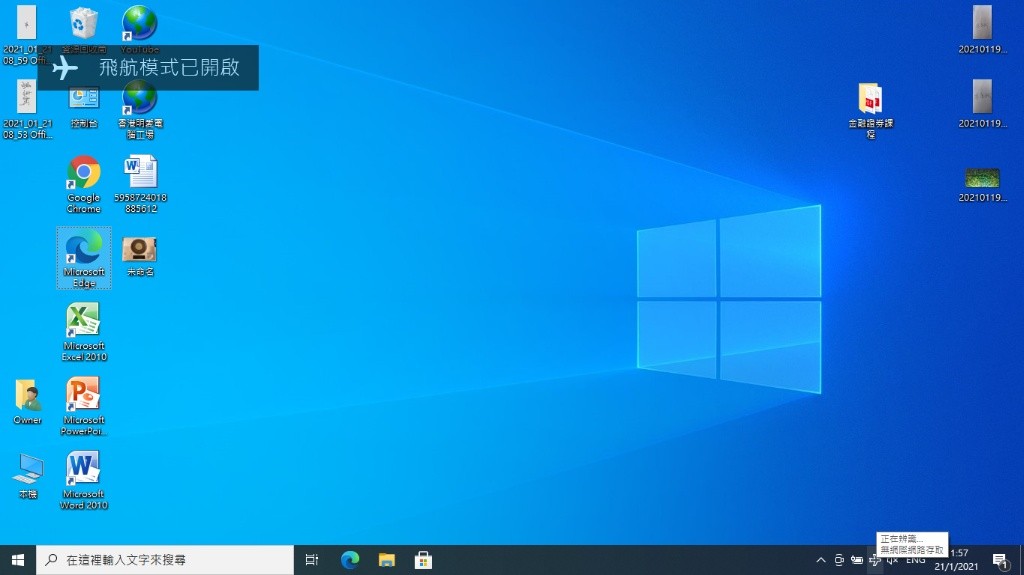Select the 20210119 file beside the 金融證券課程 folder
The width and height of the screenshot is (1024, 575).
click(982, 103)
